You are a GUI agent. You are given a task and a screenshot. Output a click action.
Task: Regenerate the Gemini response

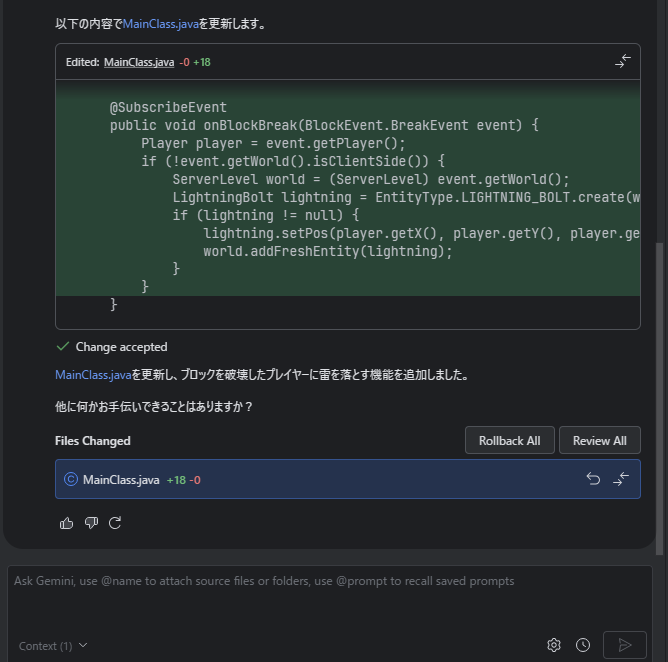point(115,522)
